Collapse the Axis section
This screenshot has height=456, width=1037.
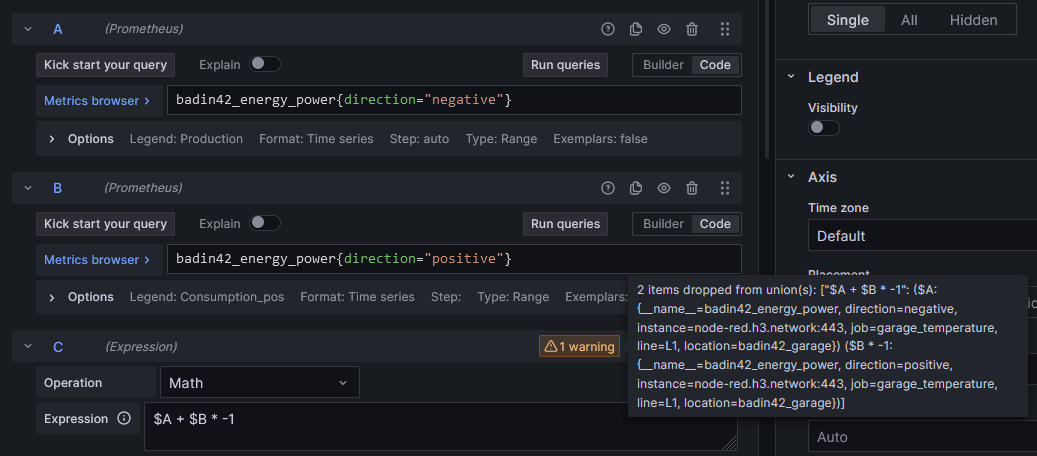791,177
